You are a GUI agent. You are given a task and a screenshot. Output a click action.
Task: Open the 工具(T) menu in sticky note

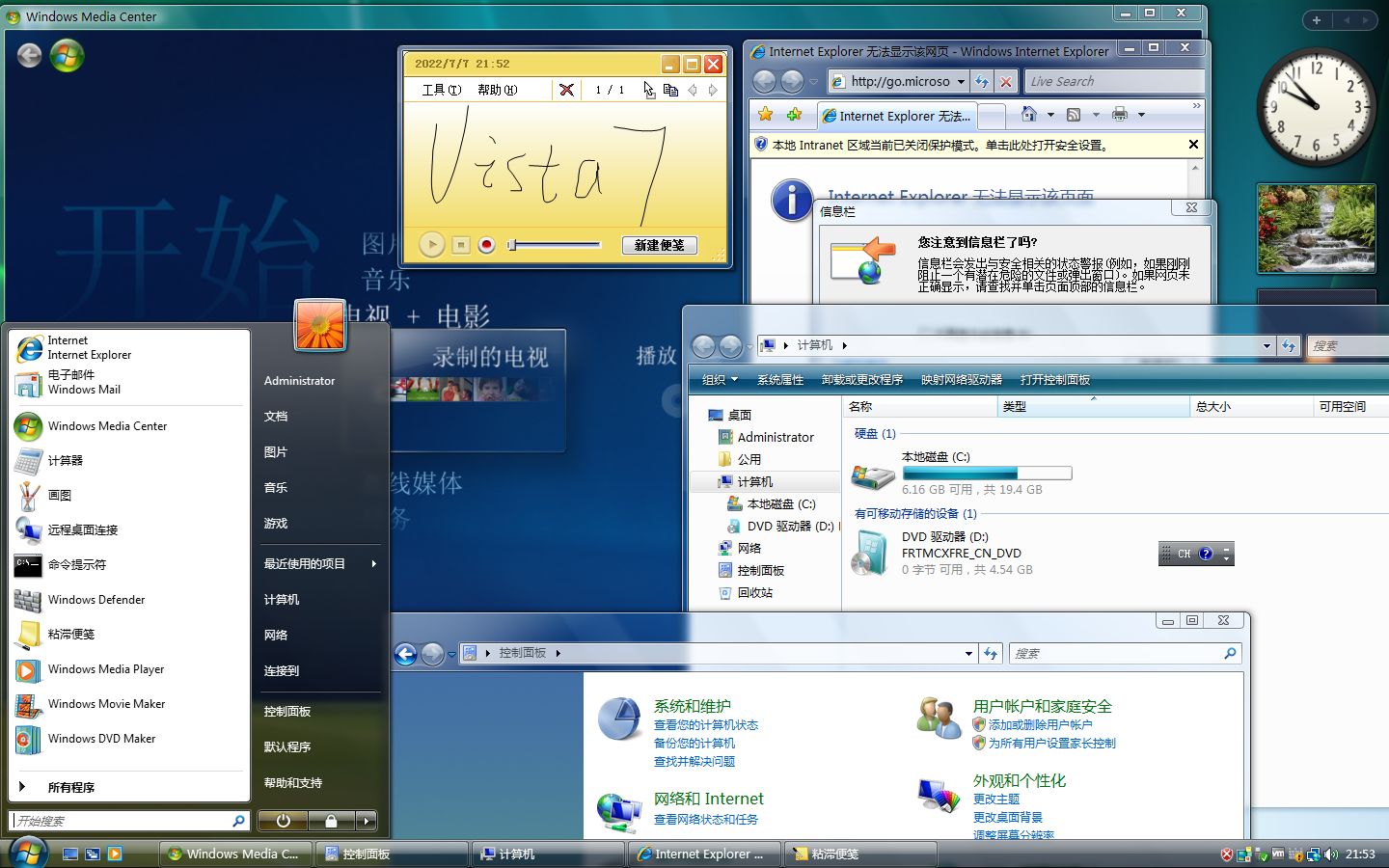coord(442,90)
